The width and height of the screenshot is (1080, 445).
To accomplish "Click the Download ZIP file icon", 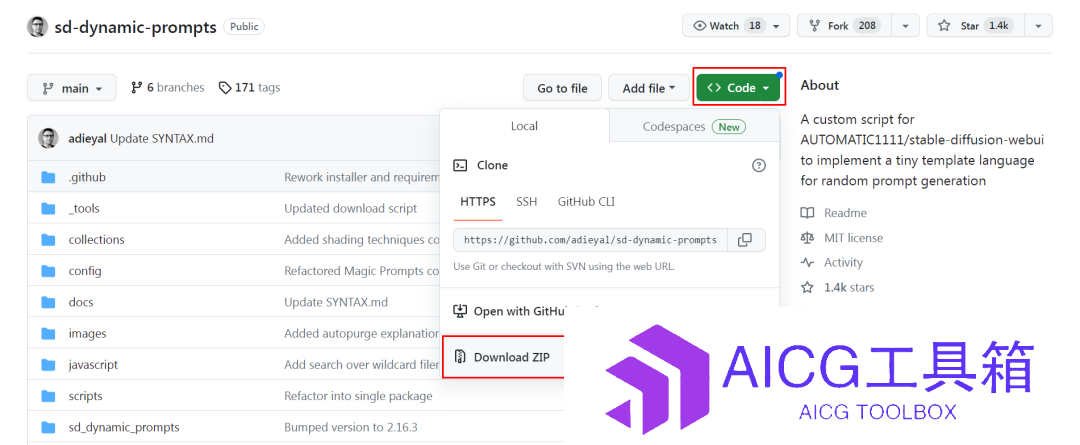I will click(460, 357).
